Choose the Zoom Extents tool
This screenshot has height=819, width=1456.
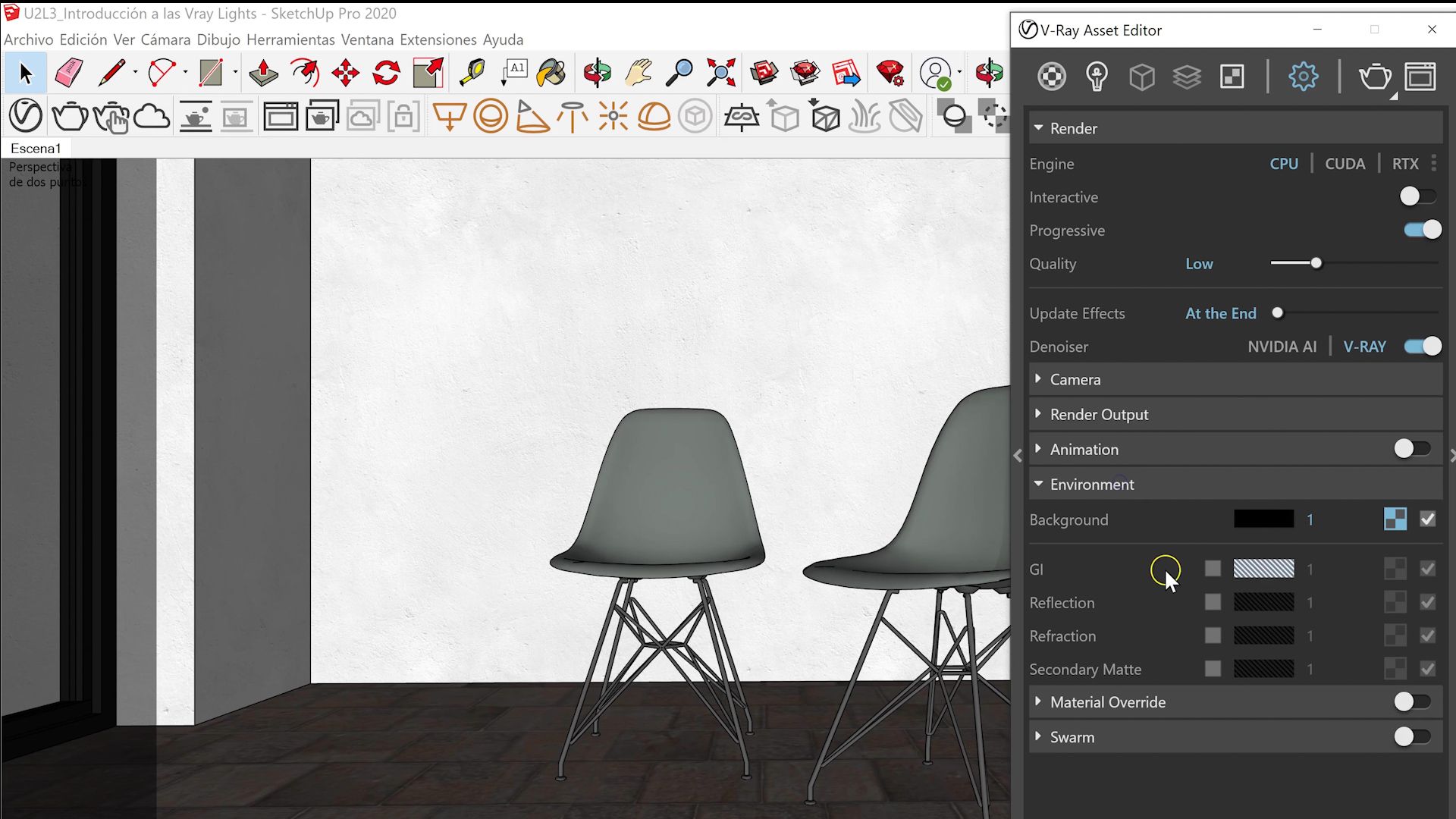click(x=720, y=74)
